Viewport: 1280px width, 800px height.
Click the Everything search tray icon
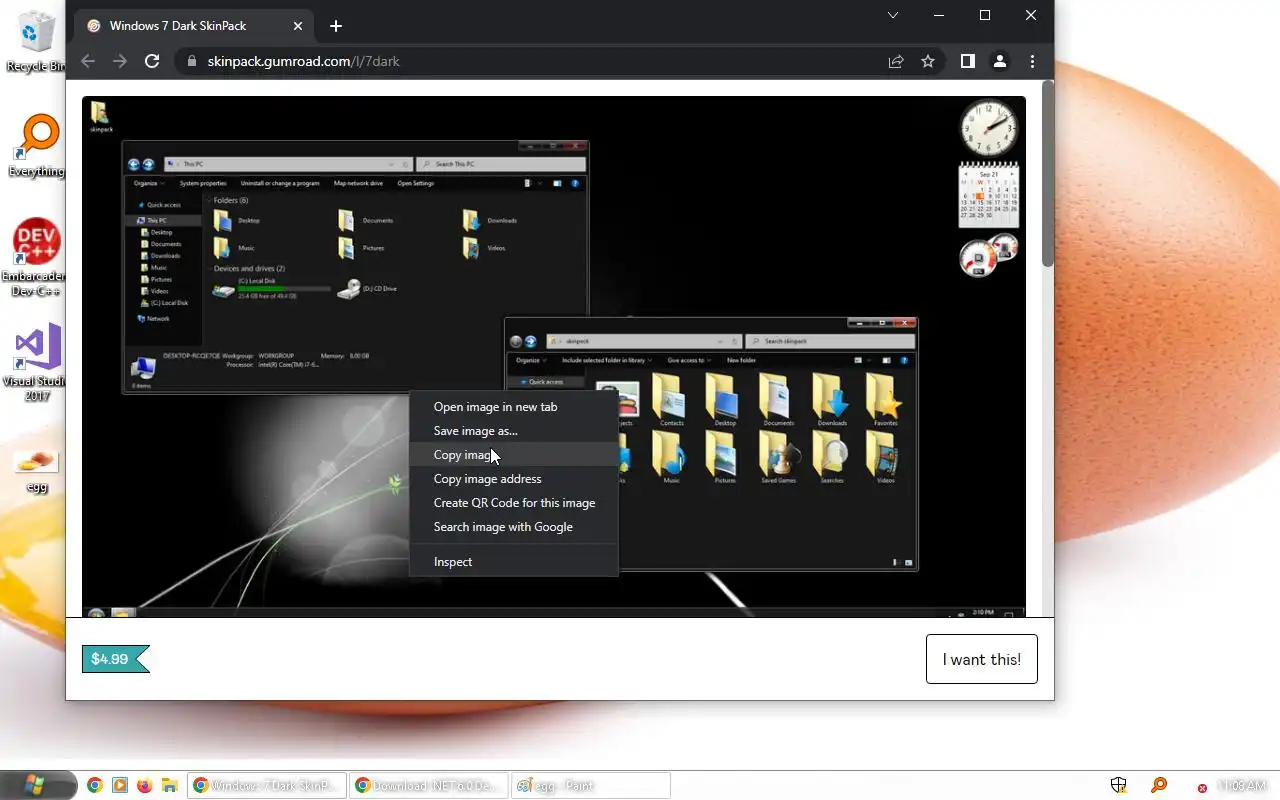pyautogui.click(x=1159, y=786)
